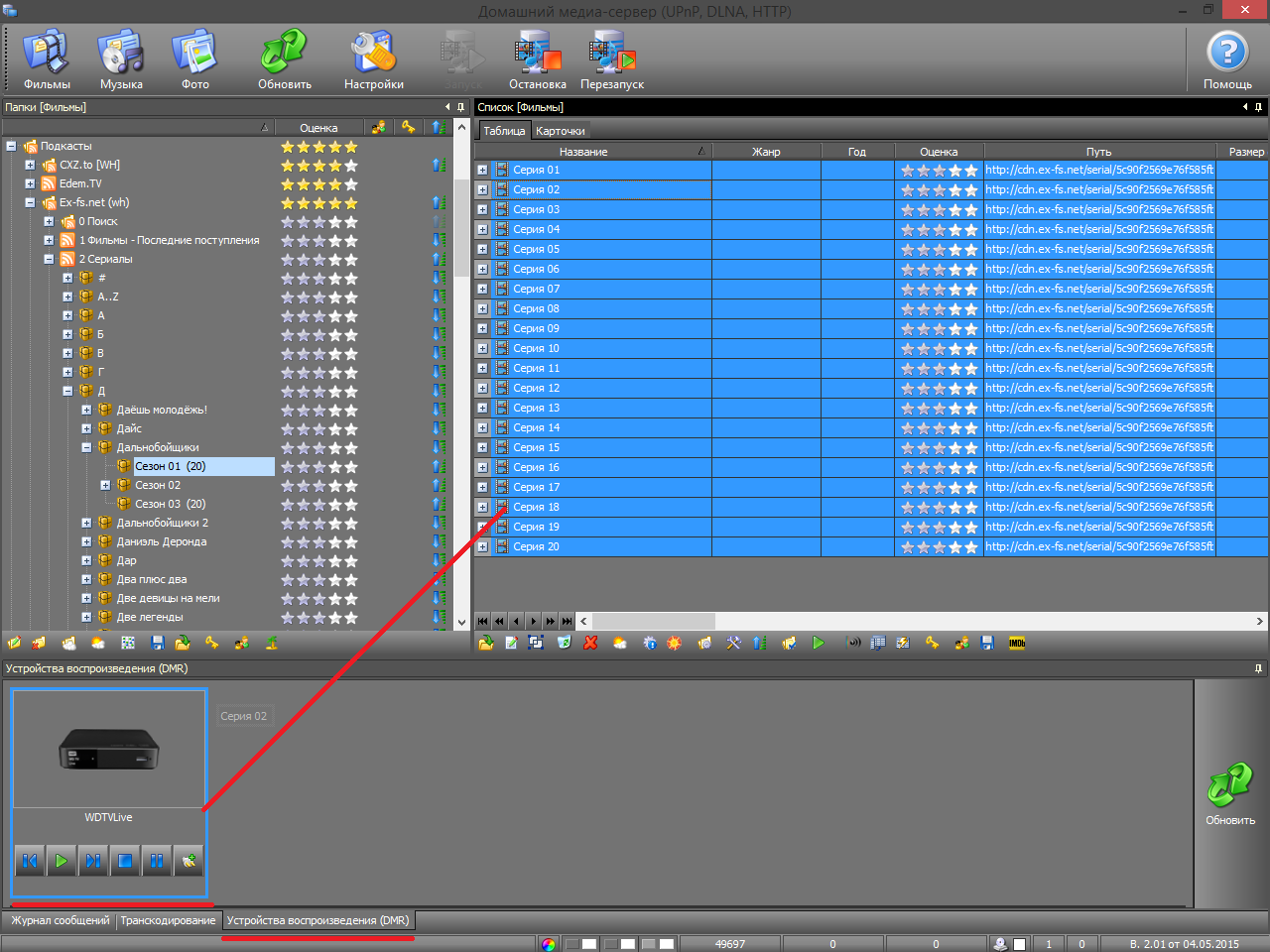Open the Журнал сообщений tab

point(61,920)
